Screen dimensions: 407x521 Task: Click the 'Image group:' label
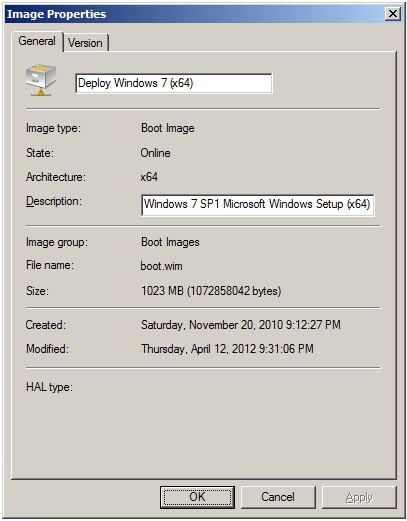57,242
